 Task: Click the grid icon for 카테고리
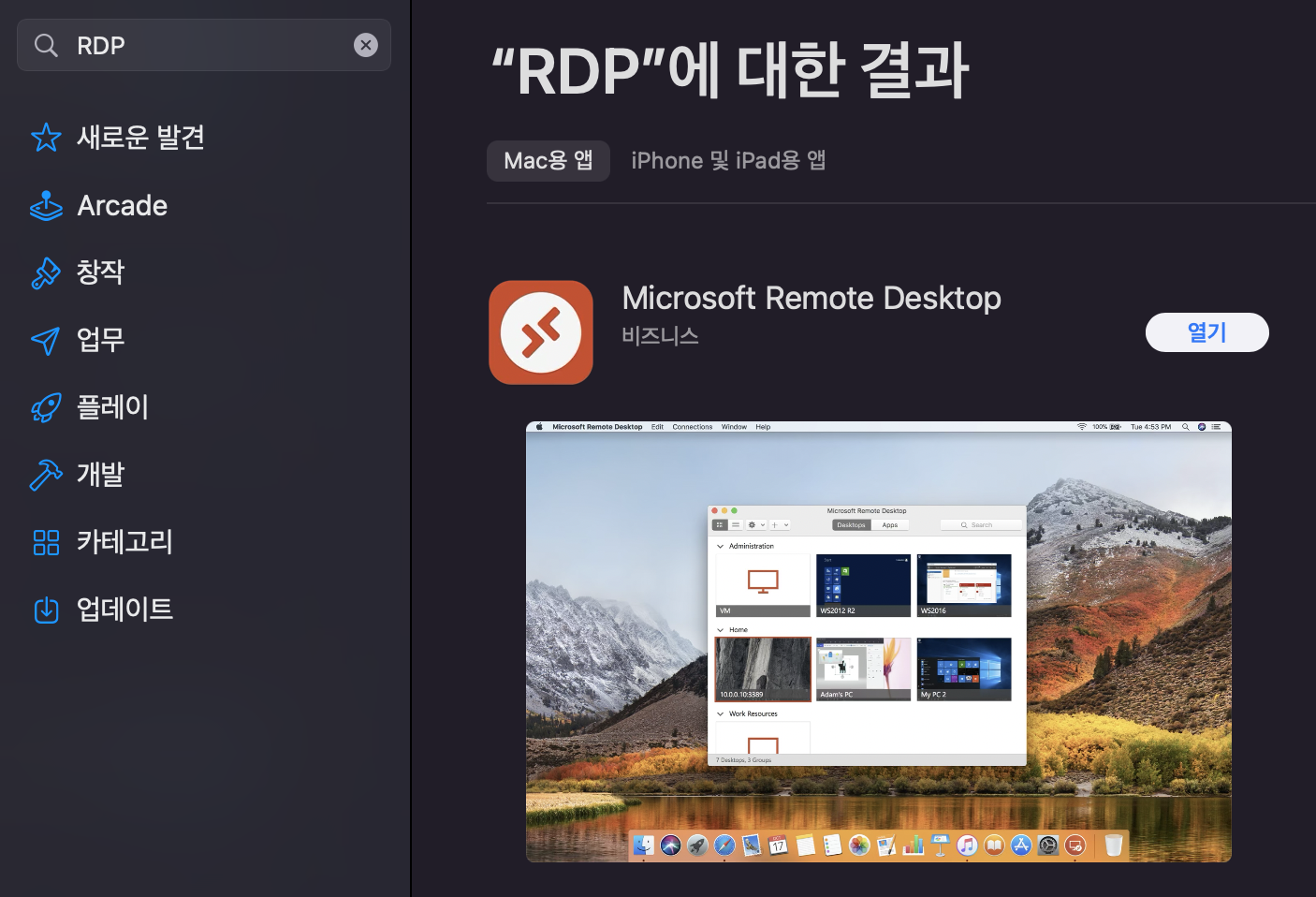point(46,542)
